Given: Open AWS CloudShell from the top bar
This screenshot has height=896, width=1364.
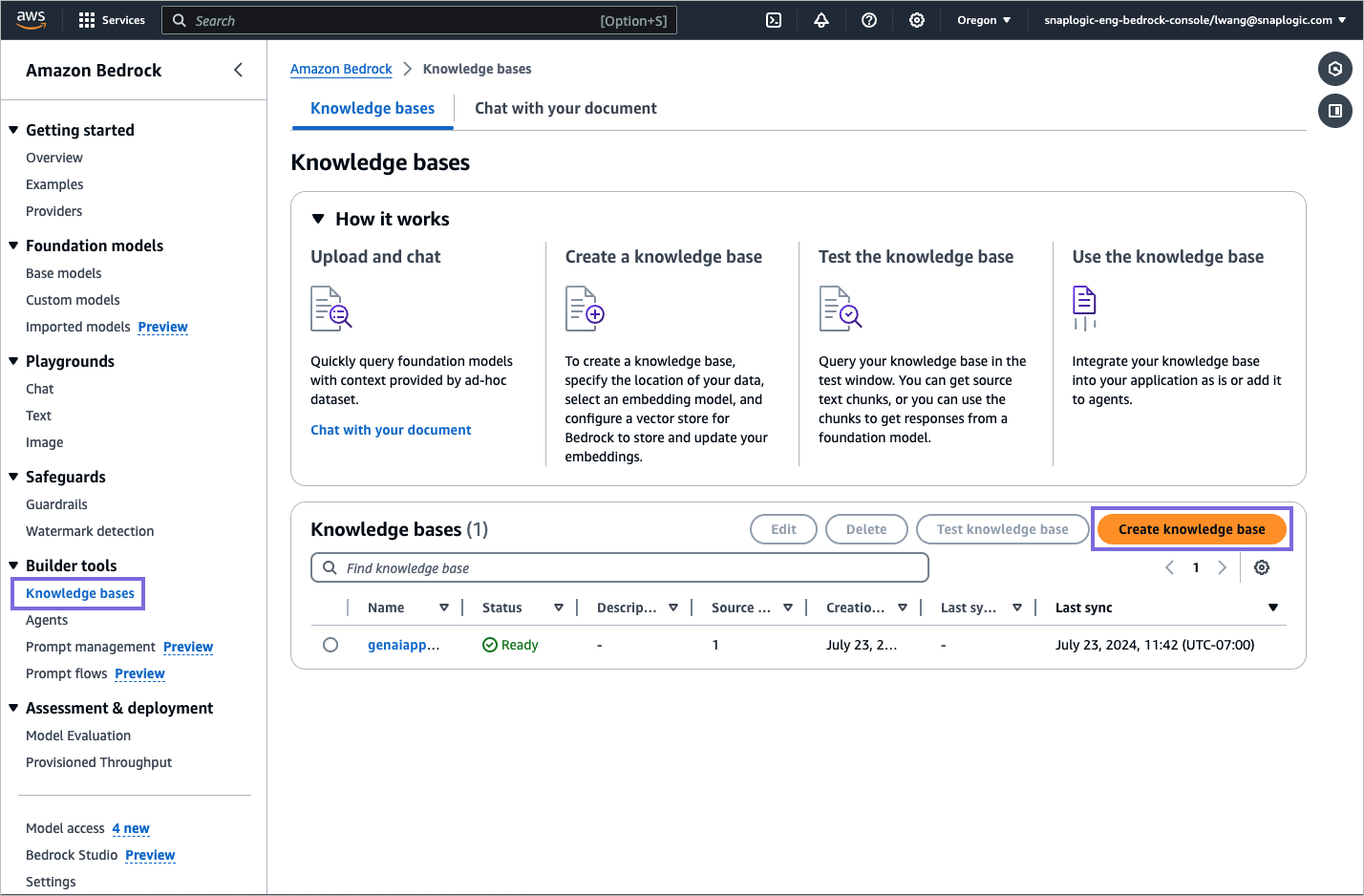Looking at the screenshot, I should 774,19.
